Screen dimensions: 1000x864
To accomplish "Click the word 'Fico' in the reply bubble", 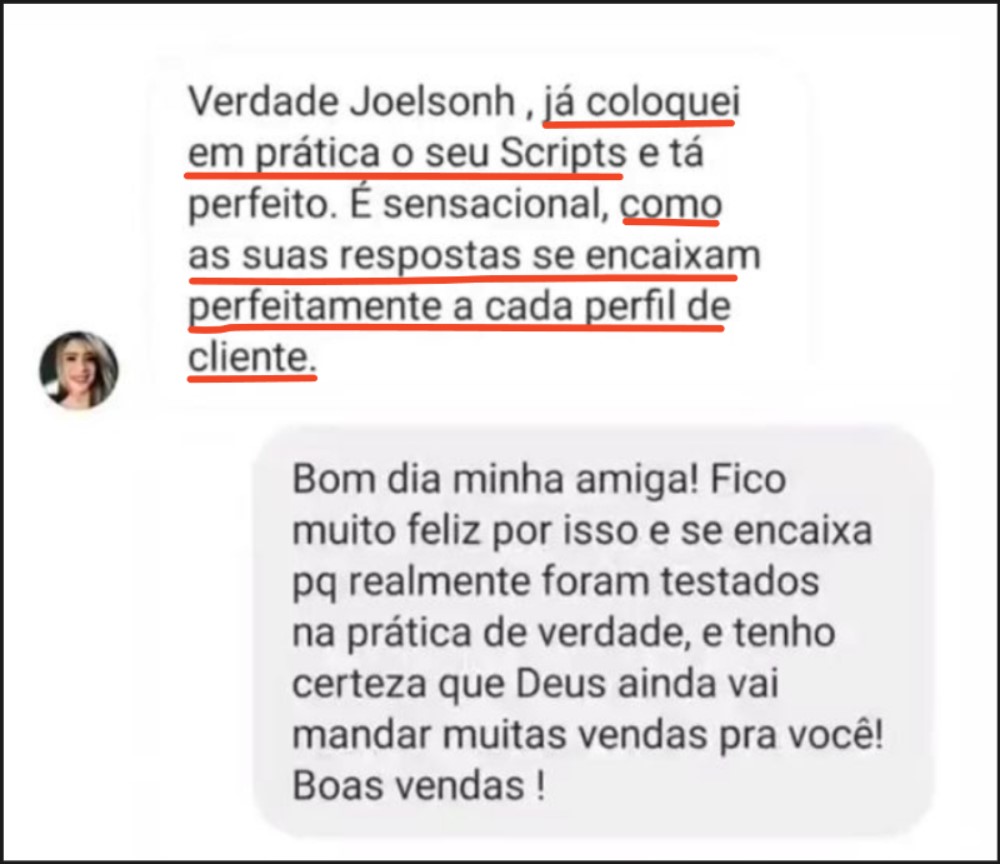I will coord(747,480).
